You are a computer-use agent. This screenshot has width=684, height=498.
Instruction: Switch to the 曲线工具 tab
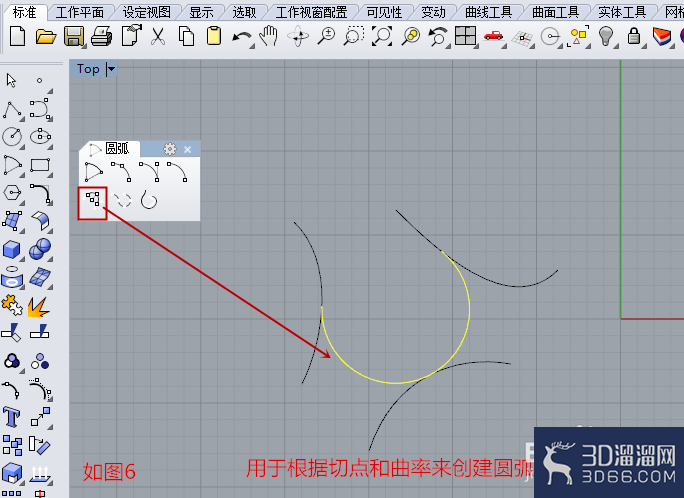pyautogui.click(x=489, y=12)
